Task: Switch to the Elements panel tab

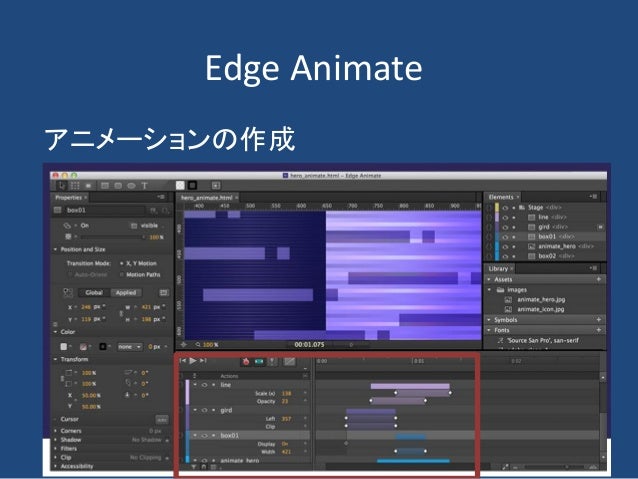Action: [x=501, y=197]
